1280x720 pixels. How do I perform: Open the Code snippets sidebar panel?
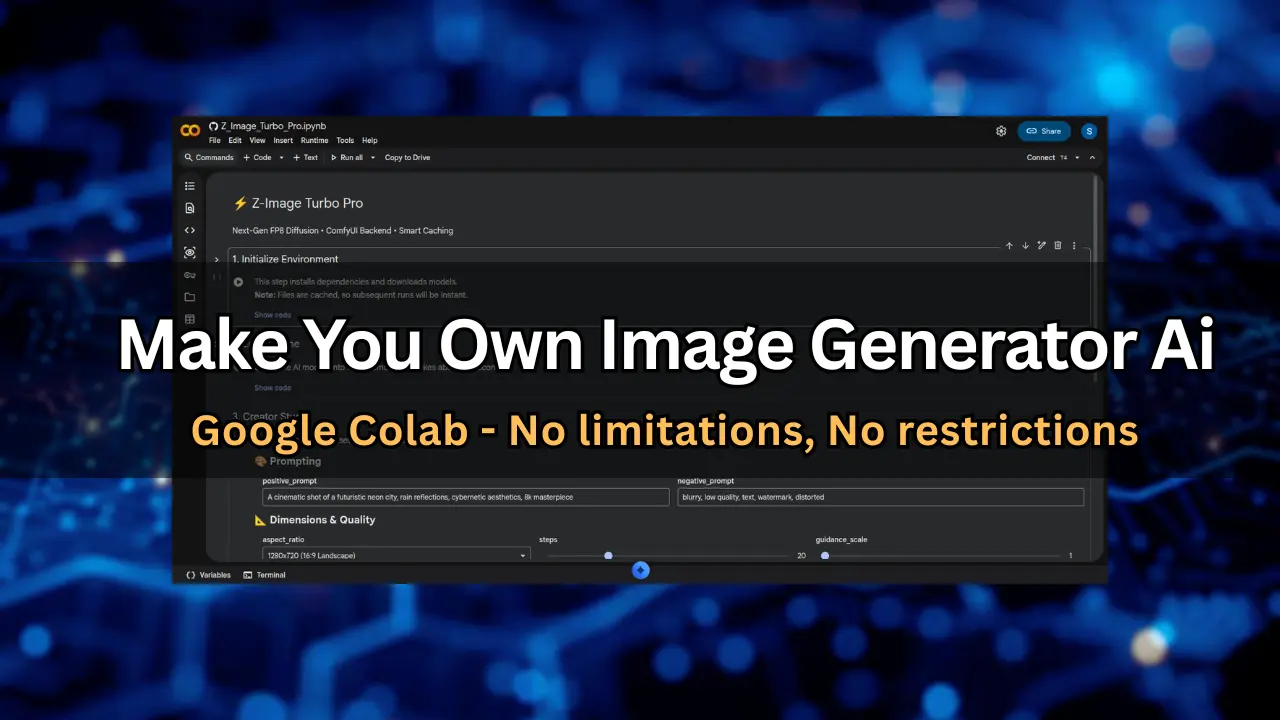click(190, 230)
